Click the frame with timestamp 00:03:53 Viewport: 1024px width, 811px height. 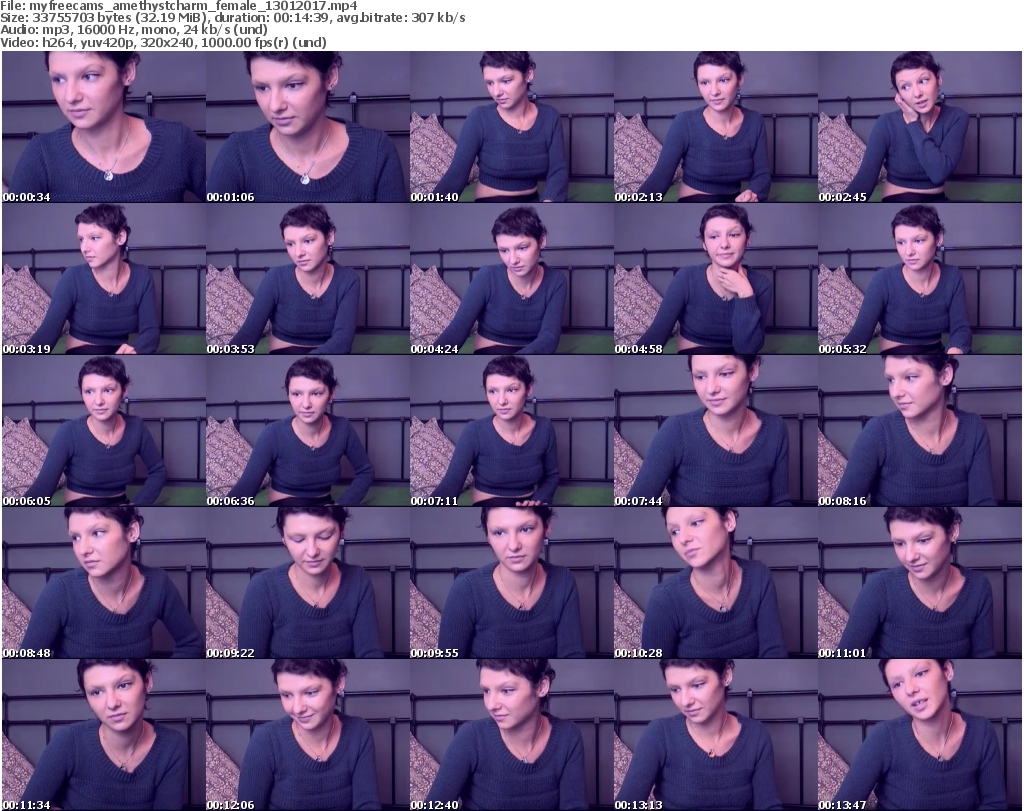pos(308,279)
